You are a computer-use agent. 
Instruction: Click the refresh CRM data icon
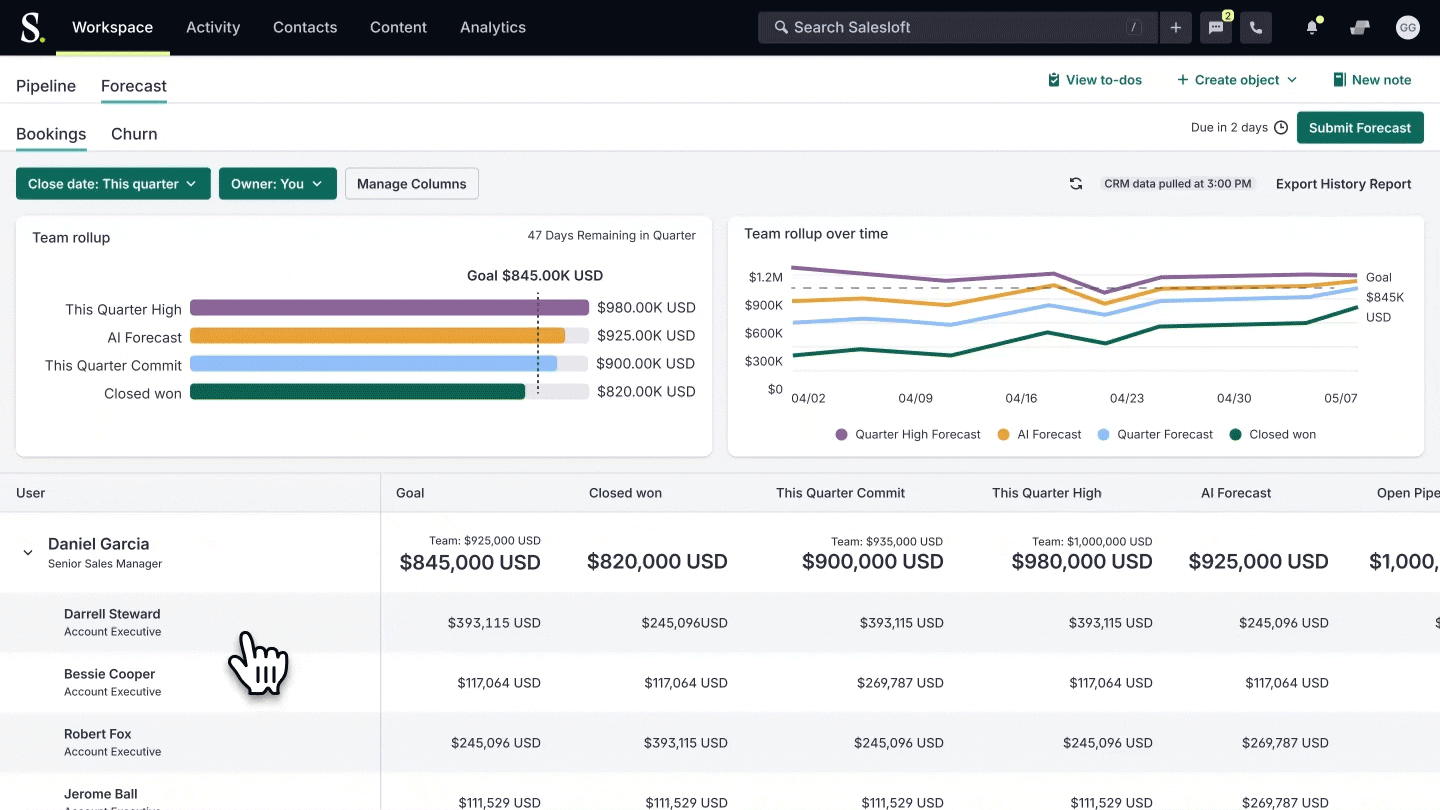coord(1076,184)
